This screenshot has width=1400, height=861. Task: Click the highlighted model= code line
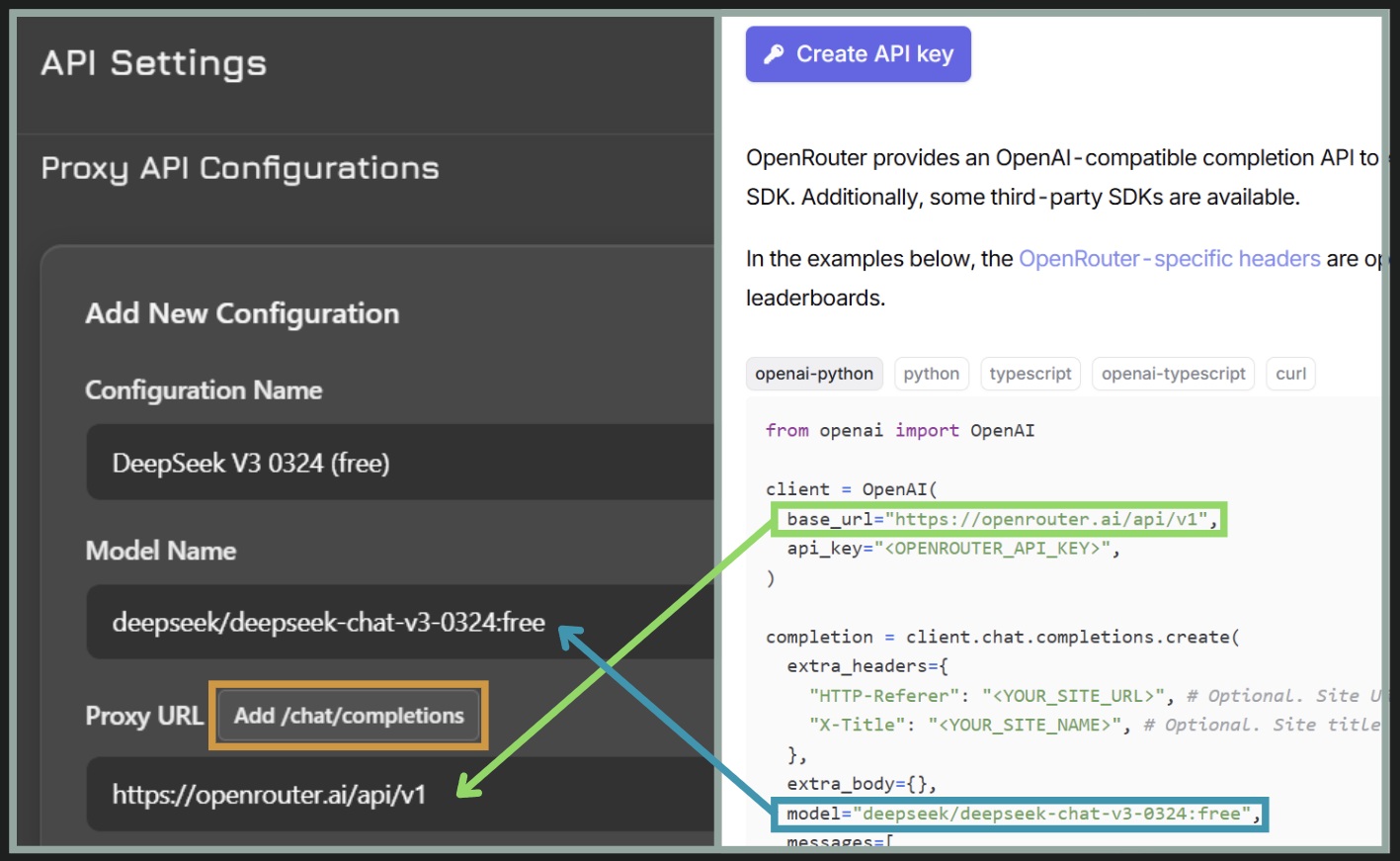[x=1018, y=814]
